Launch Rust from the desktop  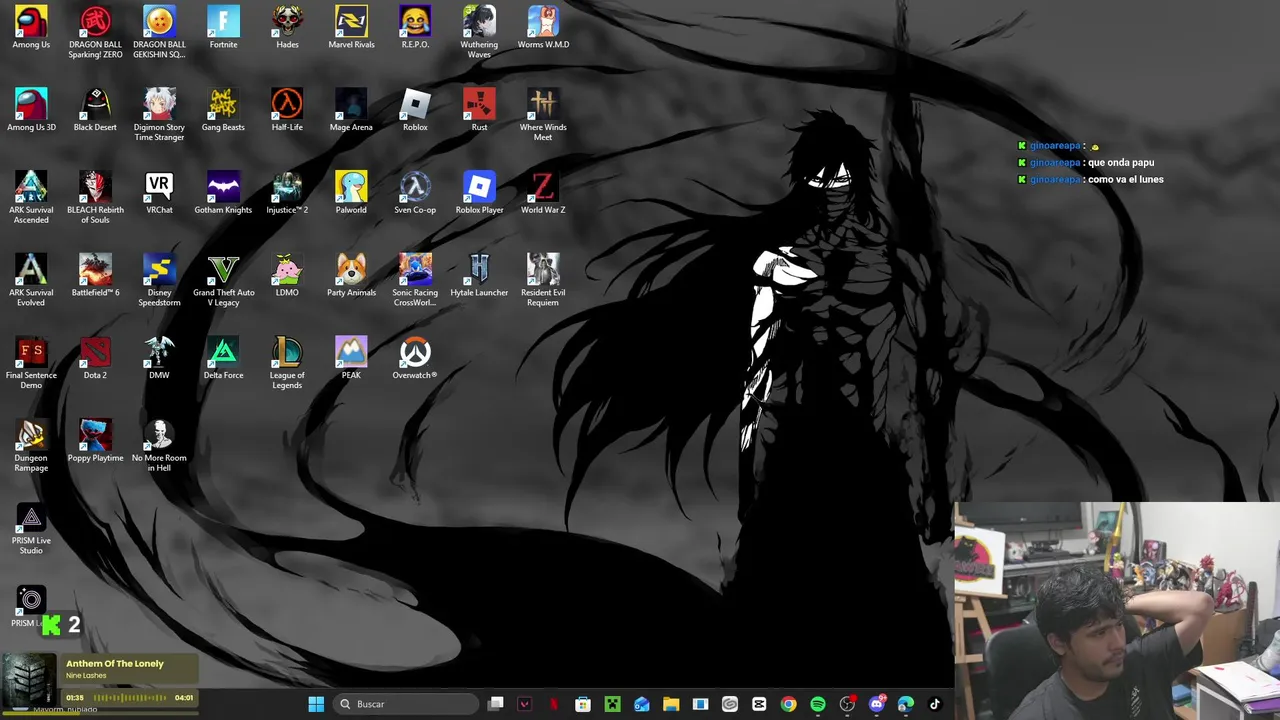(479, 110)
